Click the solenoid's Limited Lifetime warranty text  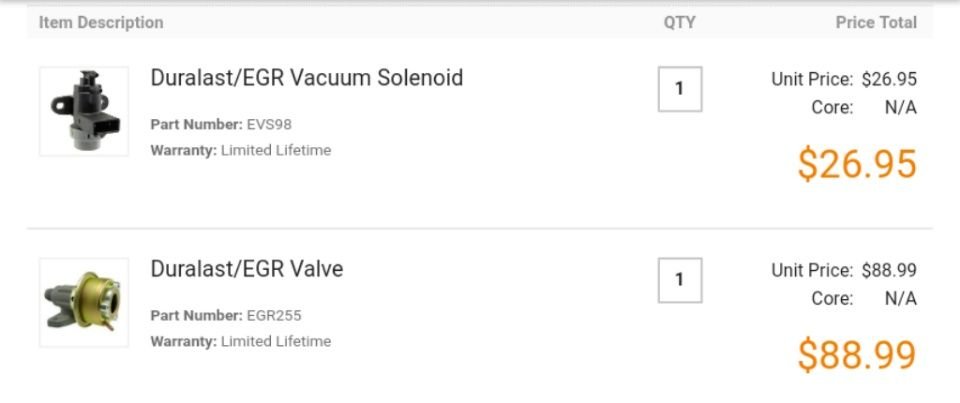[276, 150]
